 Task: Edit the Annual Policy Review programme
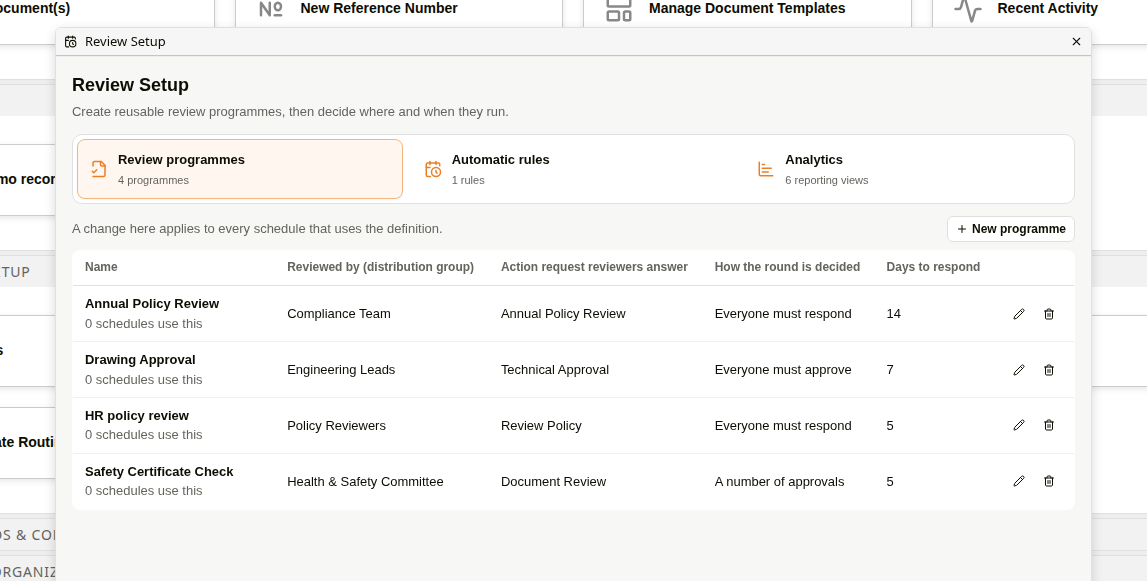point(1019,314)
